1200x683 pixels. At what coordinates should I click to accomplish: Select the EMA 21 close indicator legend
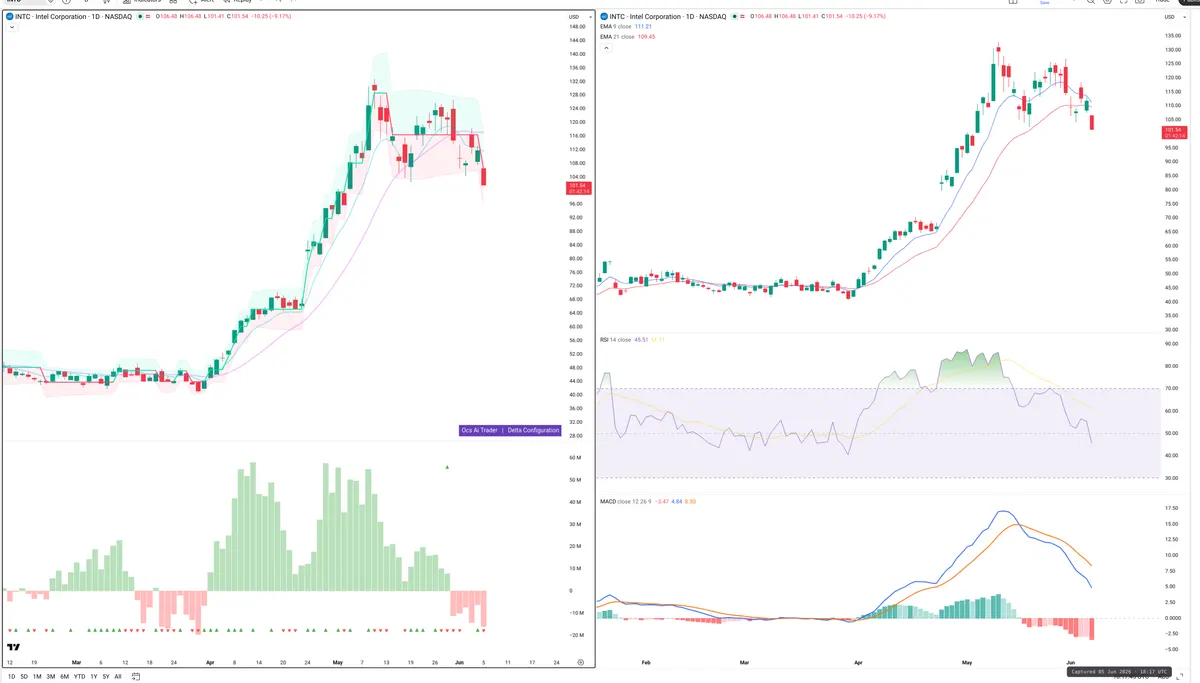(x=617, y=37)
